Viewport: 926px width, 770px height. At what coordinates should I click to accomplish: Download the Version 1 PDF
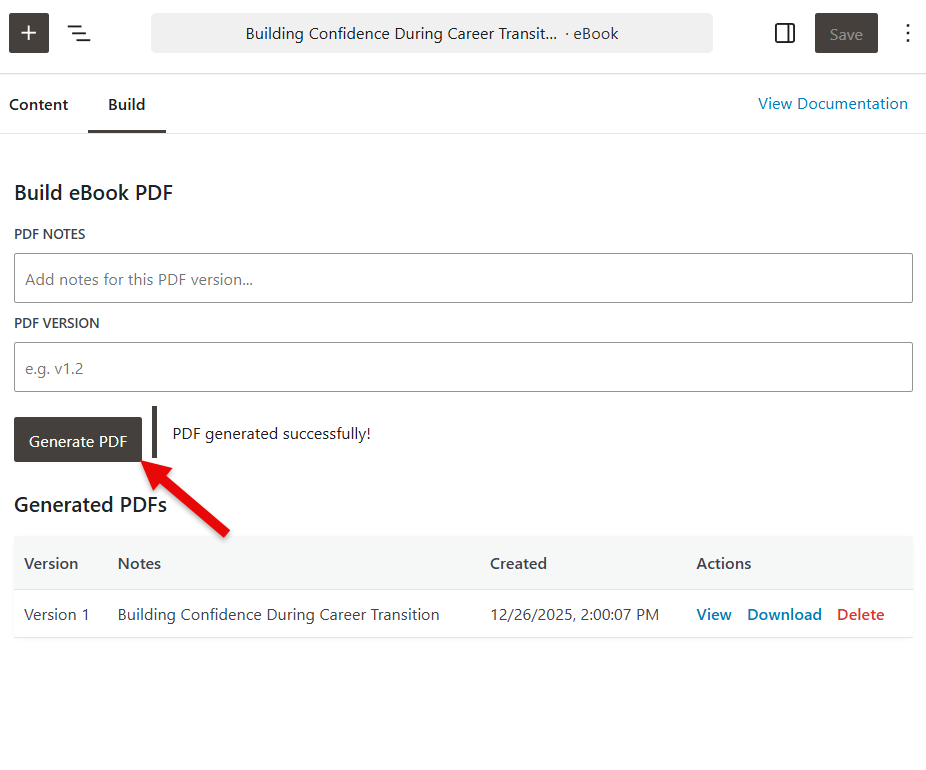click(784, 614)
